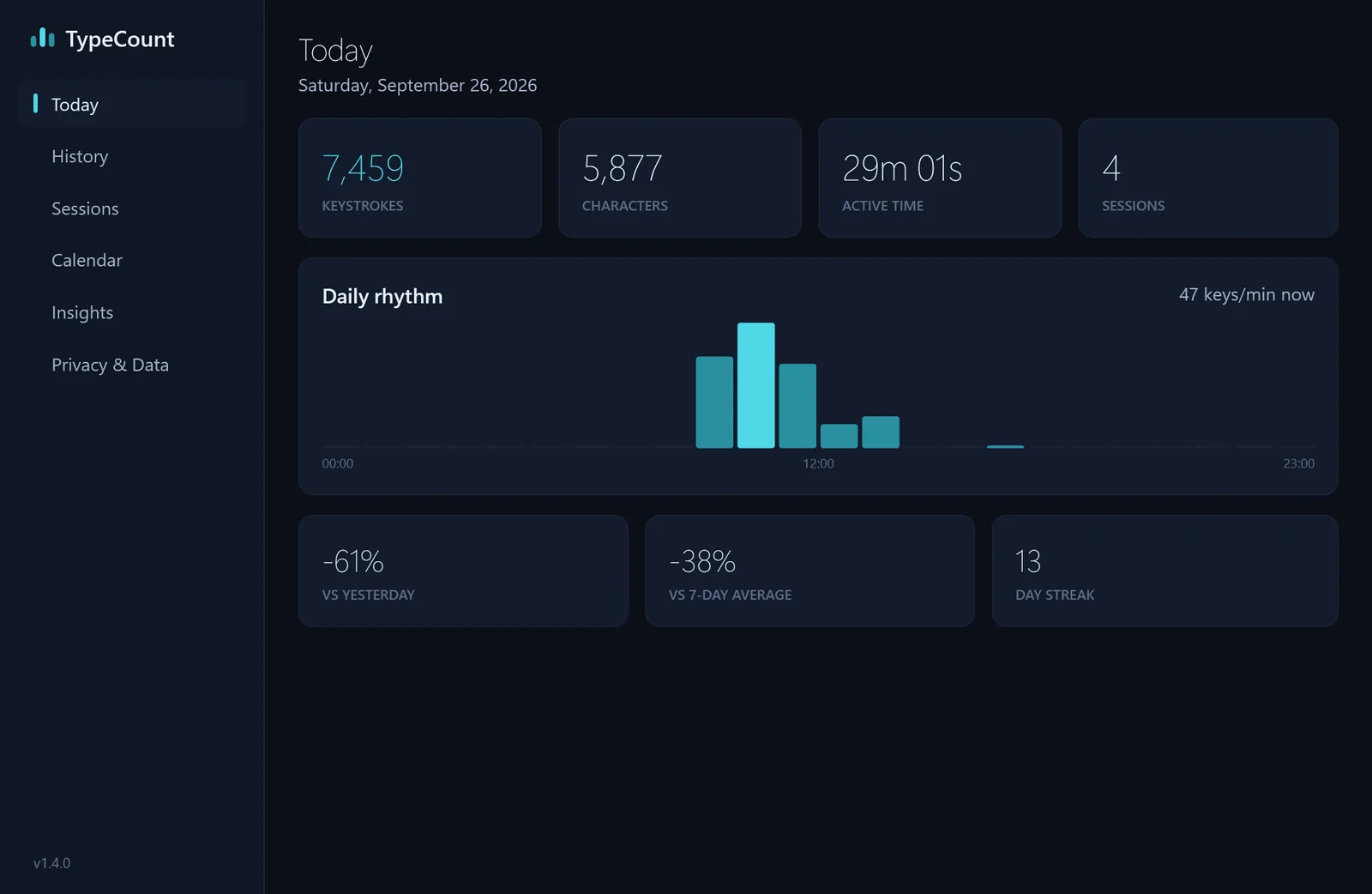Click the KEYSTROKES label
1372x894 pixels.
(x=363, y=206)
